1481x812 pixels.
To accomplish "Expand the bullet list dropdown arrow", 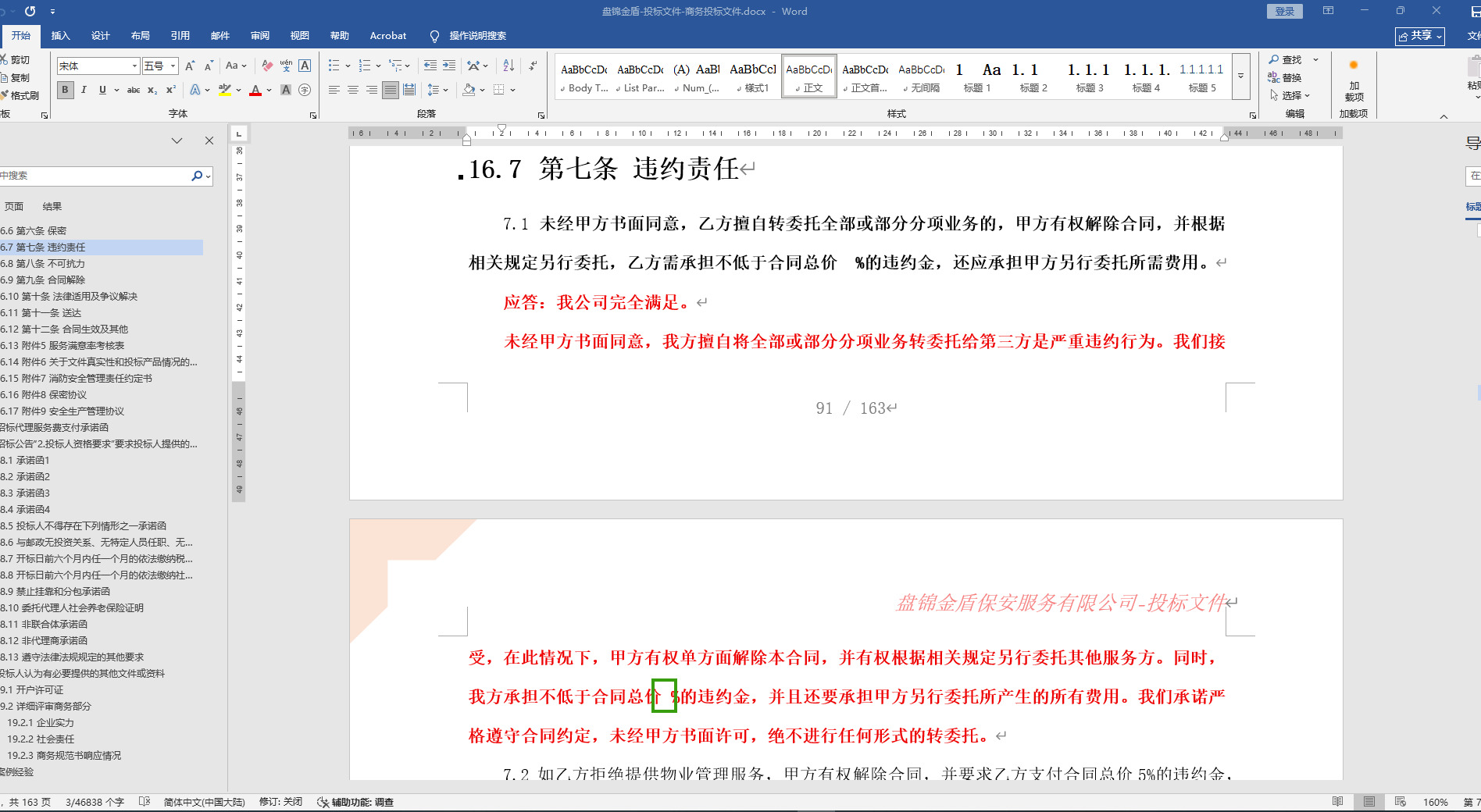I will pyautogui.click(x=348, y=66).
